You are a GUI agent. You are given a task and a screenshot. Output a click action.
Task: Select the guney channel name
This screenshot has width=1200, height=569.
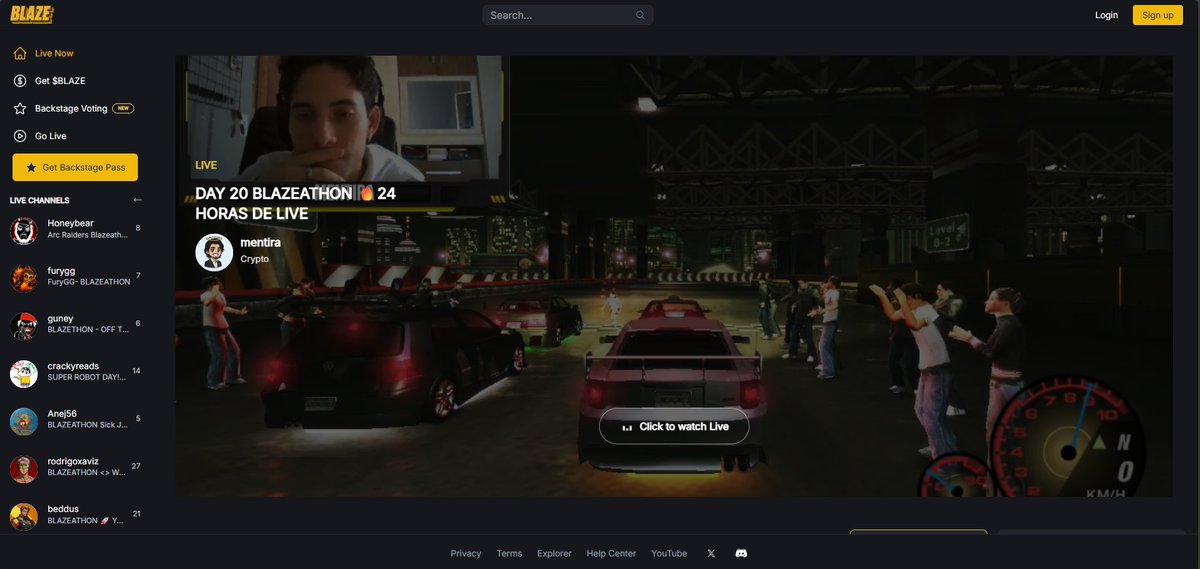point(61,318)
